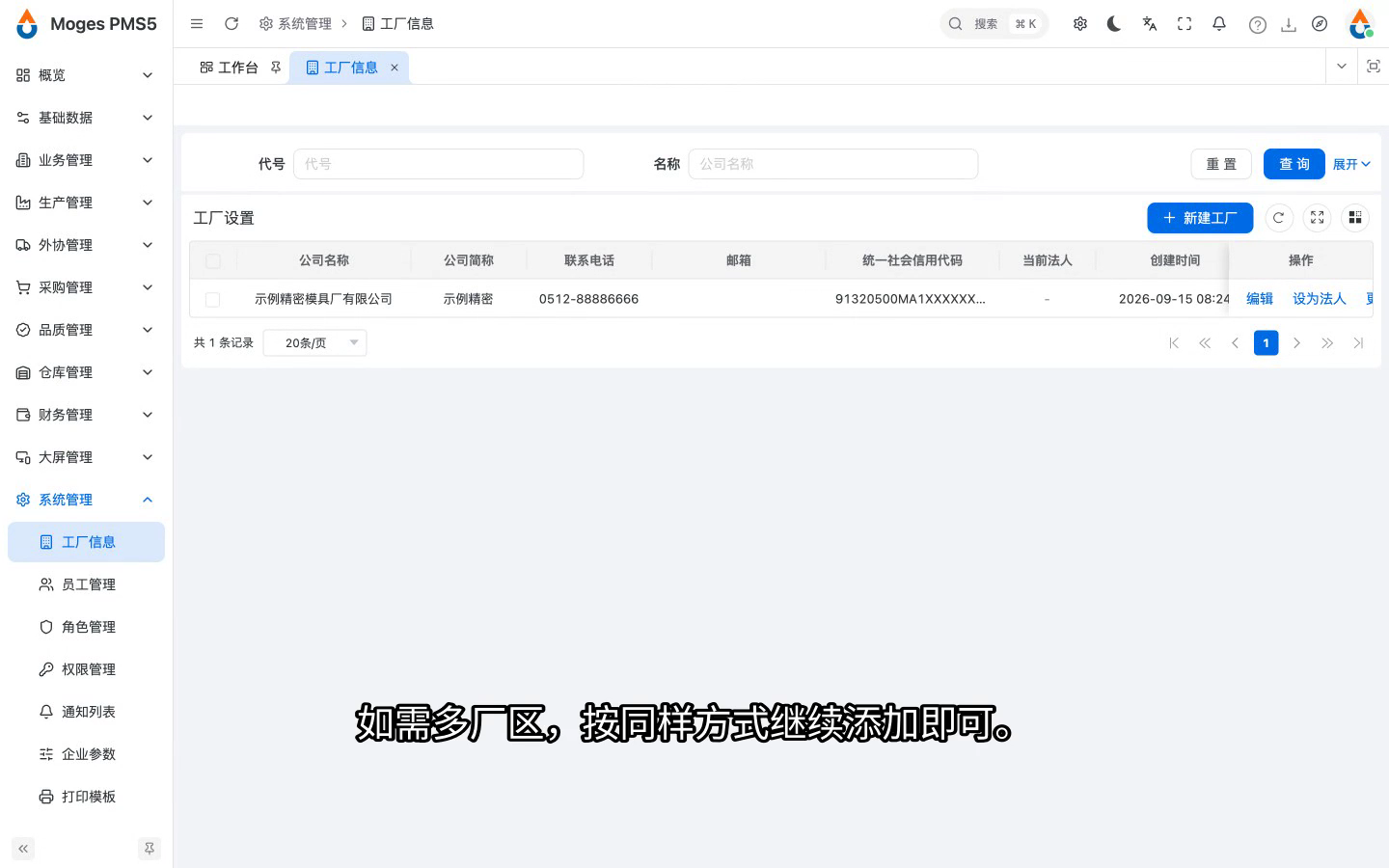Expand the 概览 menu
This screenshot has height=868, width=1389.
(x=86, y=75)
